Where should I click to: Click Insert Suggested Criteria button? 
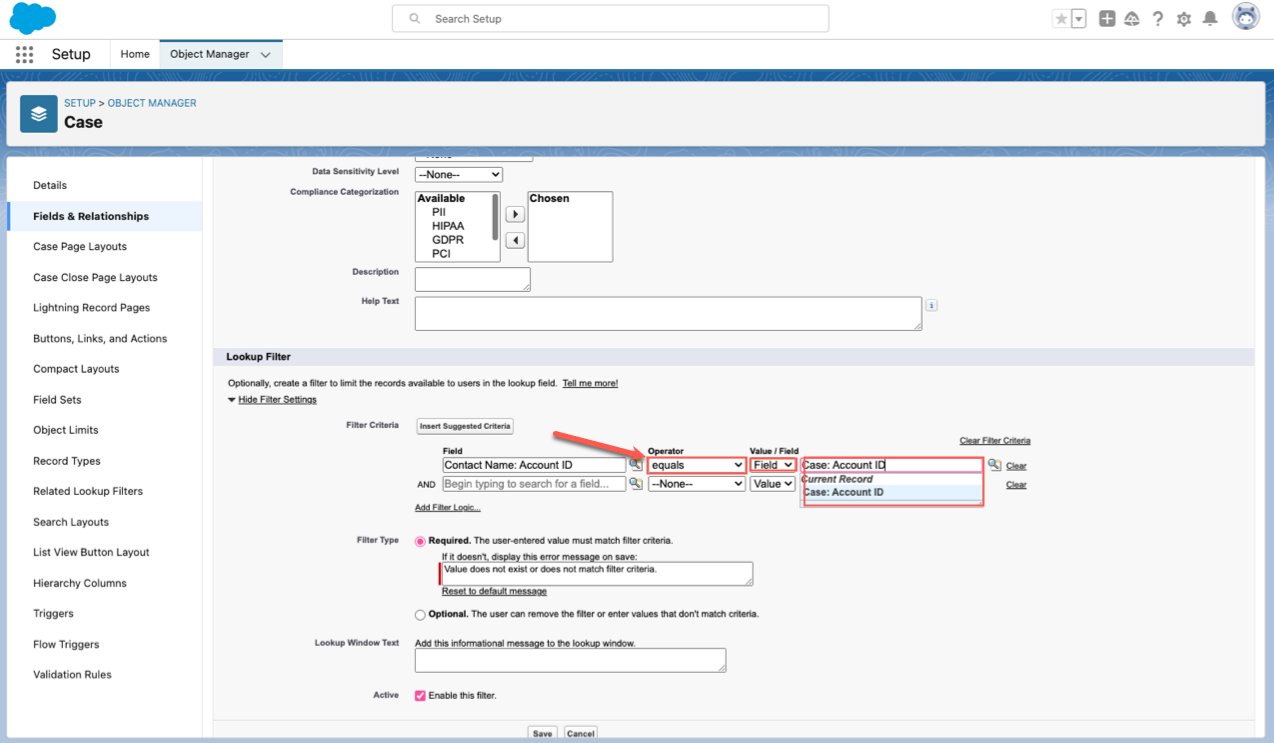click(x=465, y=426)
